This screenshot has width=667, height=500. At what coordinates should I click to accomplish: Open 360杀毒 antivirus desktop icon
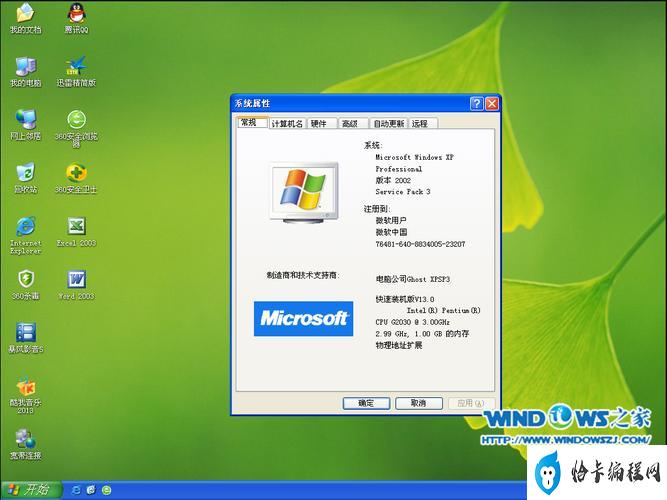[26, 284]
